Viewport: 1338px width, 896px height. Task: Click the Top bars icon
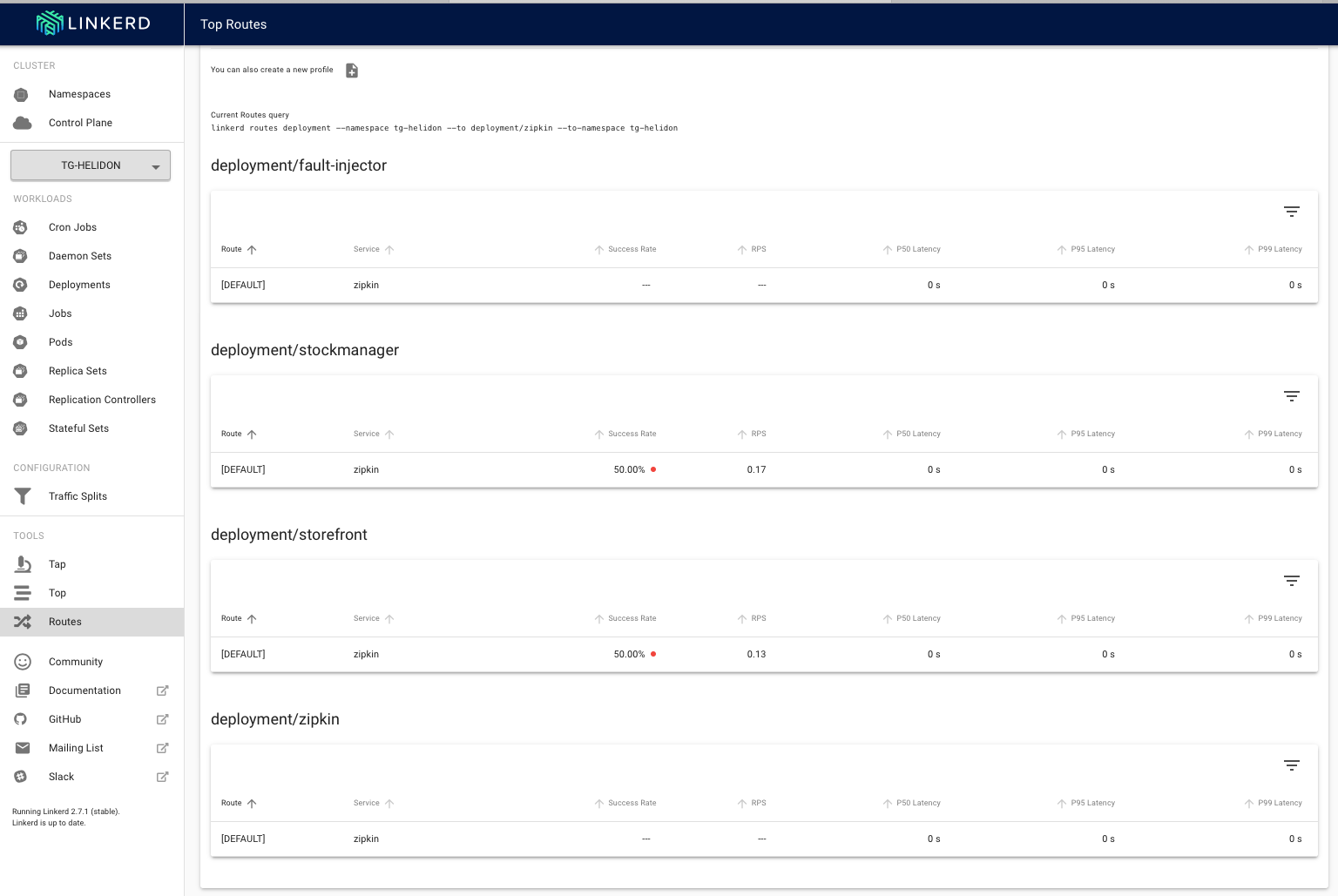23,593
